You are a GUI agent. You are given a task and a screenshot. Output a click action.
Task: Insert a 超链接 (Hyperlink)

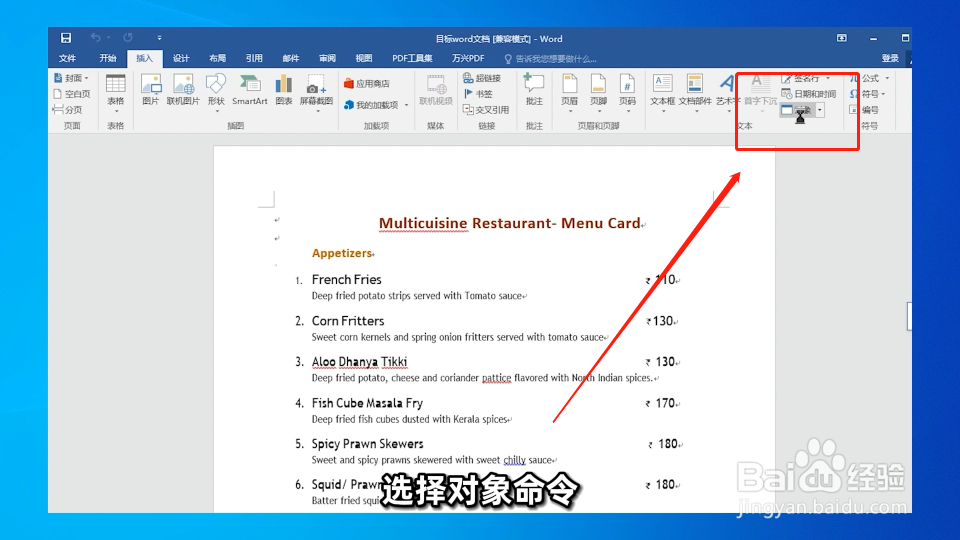[482, 78]
